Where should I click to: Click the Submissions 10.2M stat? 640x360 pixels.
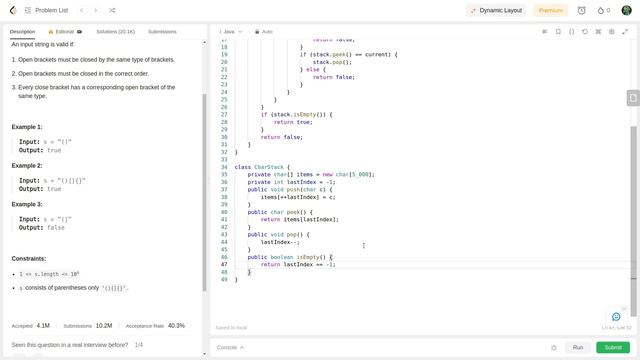[x=88, y=326]
